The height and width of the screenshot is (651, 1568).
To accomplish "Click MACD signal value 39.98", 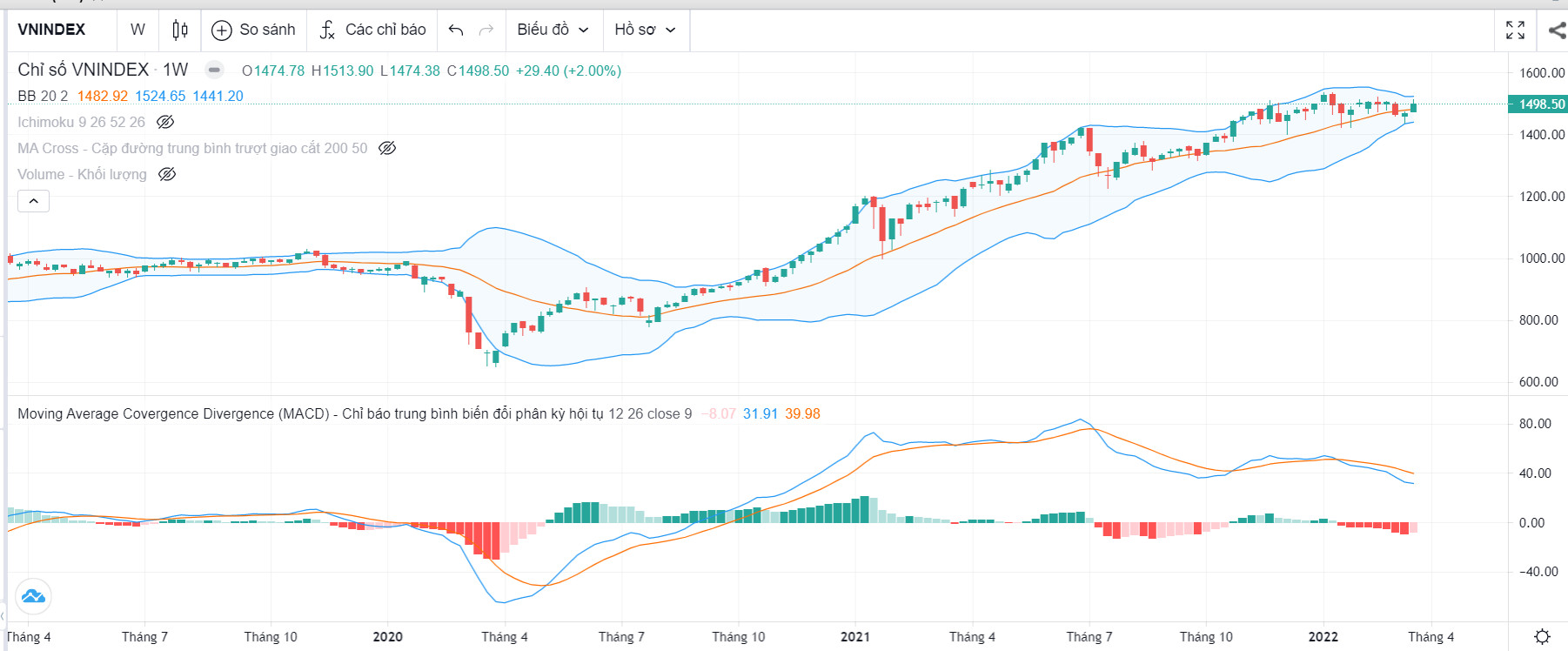I will (x=802, y=413).
